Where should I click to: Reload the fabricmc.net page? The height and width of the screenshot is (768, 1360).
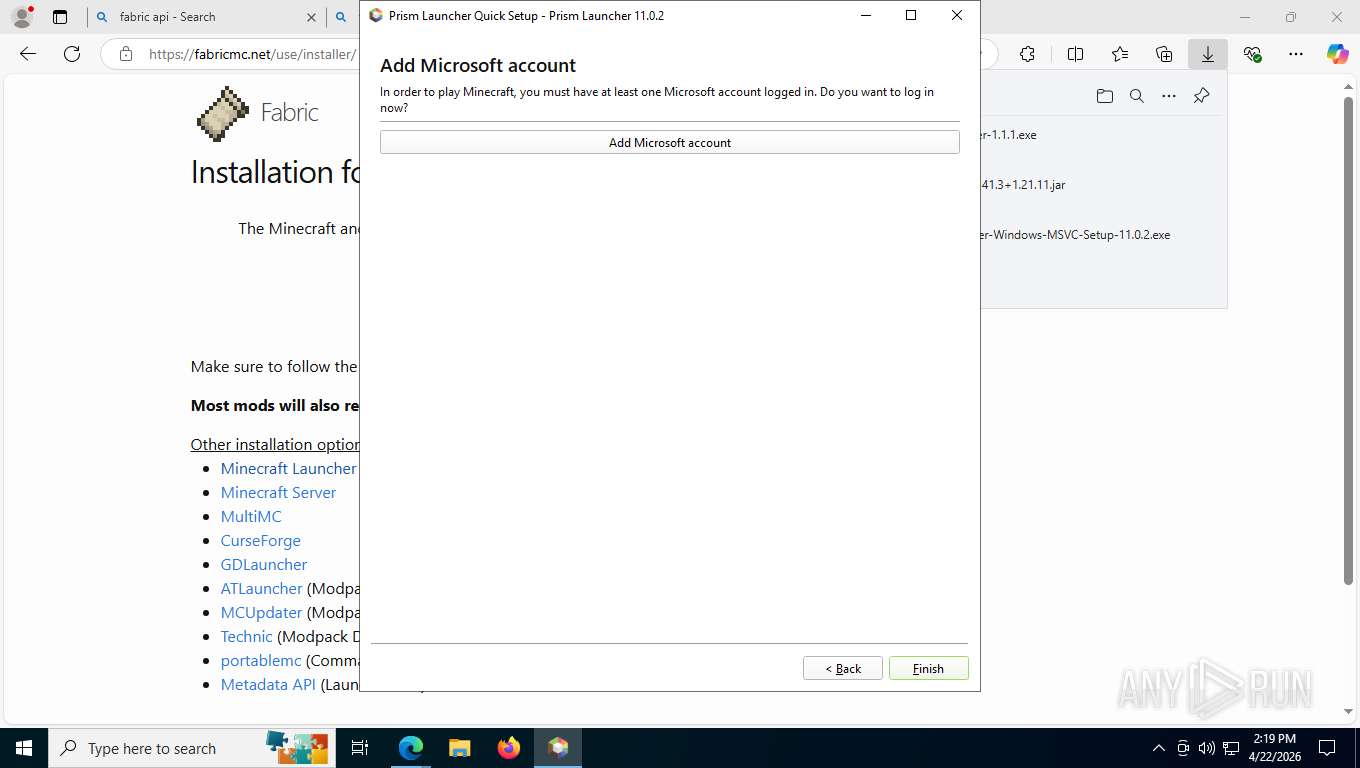tap(72, 54)
